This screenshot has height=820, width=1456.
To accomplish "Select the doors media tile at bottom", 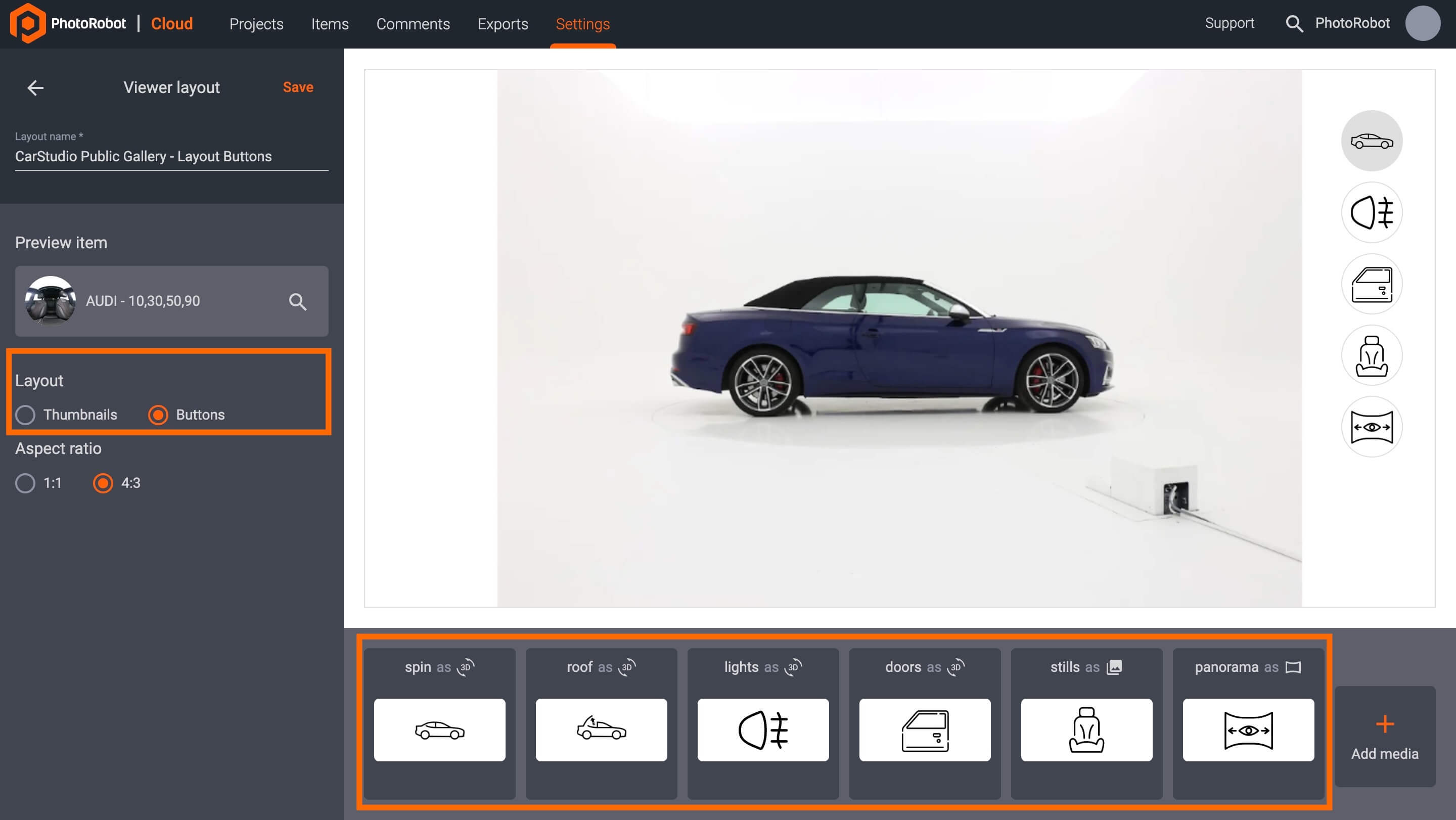I will (924, 730).
